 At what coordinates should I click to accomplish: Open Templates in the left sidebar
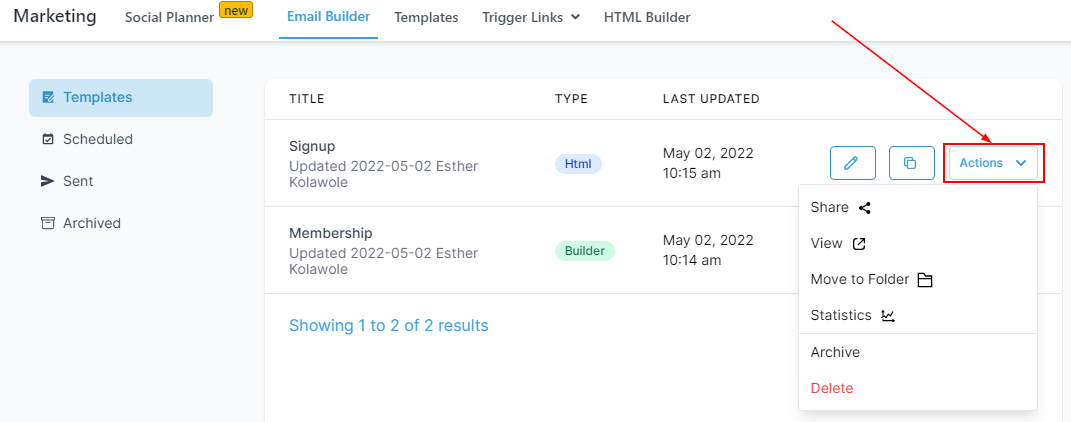(x=98, y=97)
